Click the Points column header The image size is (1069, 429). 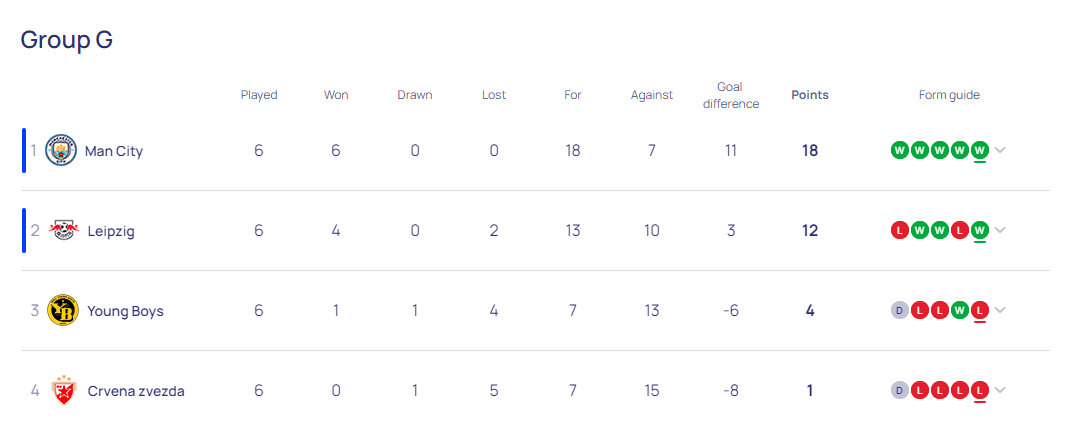[x=810, y=95]
